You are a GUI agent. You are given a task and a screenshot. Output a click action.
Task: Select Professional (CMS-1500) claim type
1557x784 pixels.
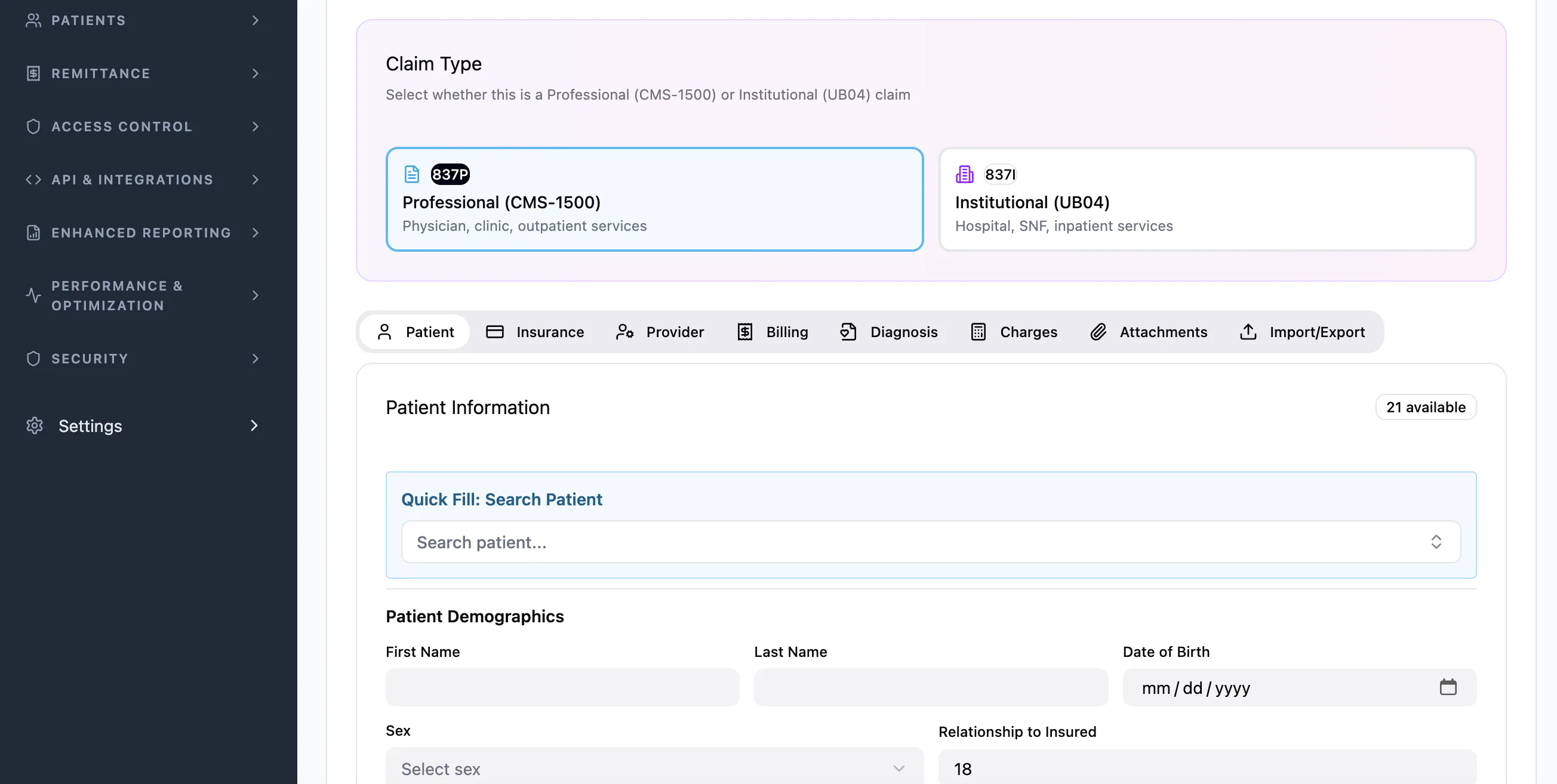click(654, 199)
